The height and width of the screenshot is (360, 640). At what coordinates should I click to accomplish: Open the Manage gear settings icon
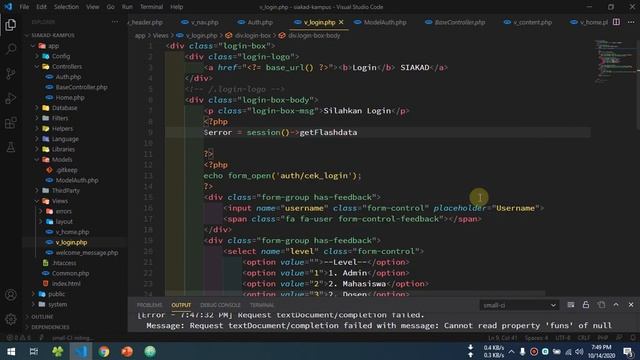tap(11, 319)
